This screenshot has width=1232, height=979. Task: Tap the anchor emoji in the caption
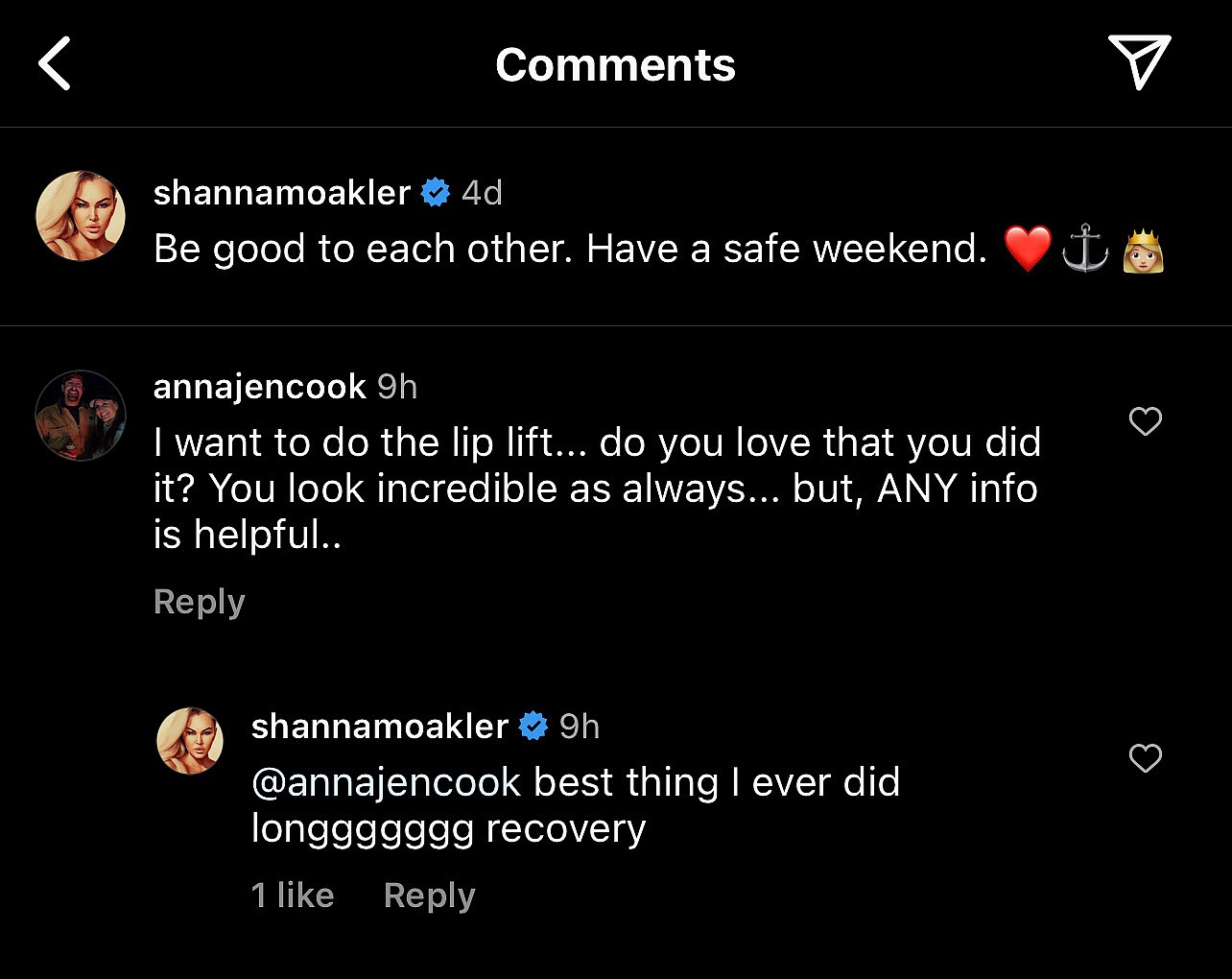pos(1085,249)
